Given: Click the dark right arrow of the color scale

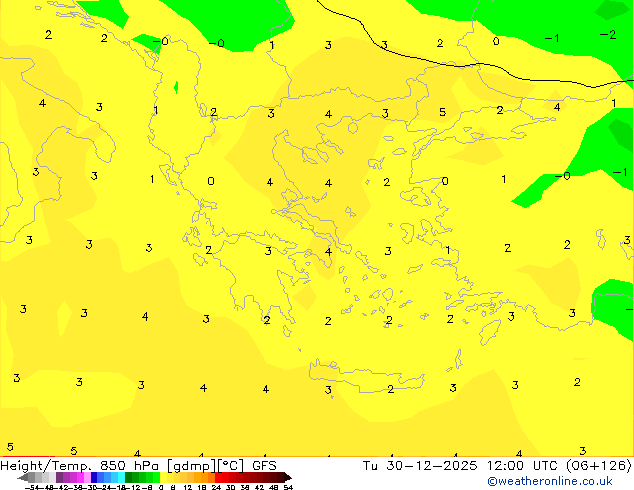Looking at the screenshot, I should click(288, 477).
